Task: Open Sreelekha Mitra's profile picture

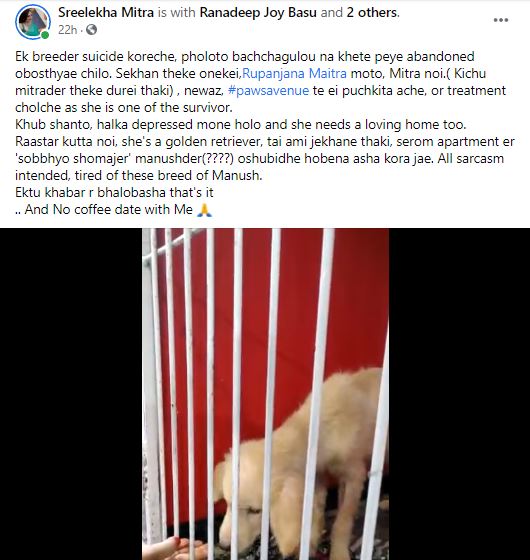Action: click(x=32, y=22)
